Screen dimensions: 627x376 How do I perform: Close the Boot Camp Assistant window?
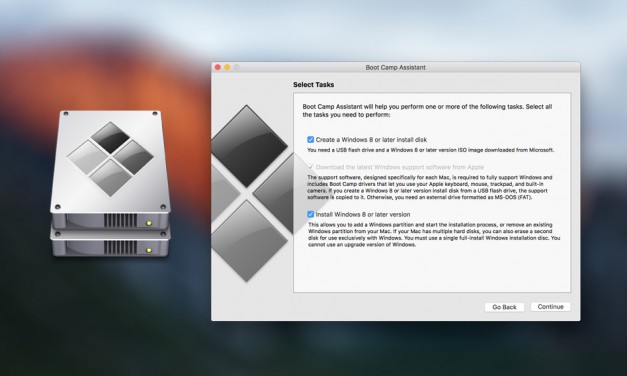[x=218, y=67]
